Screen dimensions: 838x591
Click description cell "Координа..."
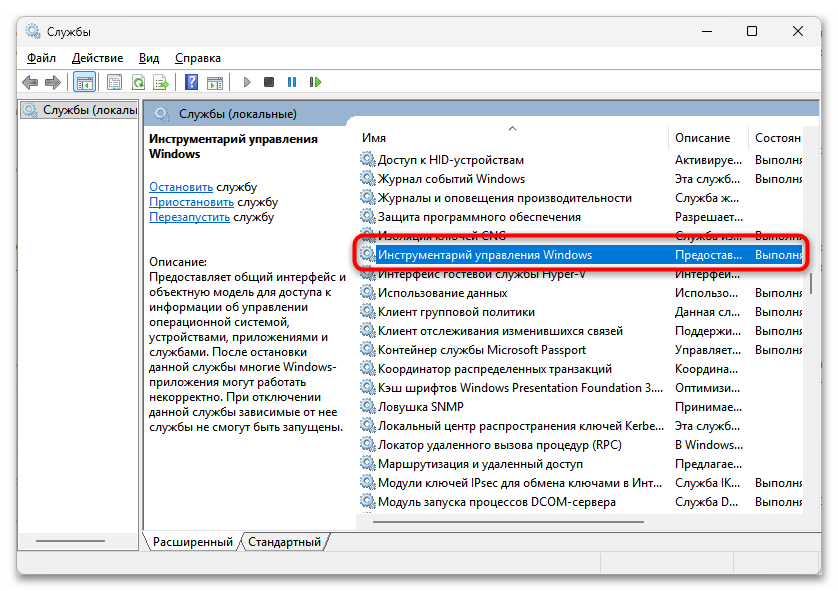(707, 369)
